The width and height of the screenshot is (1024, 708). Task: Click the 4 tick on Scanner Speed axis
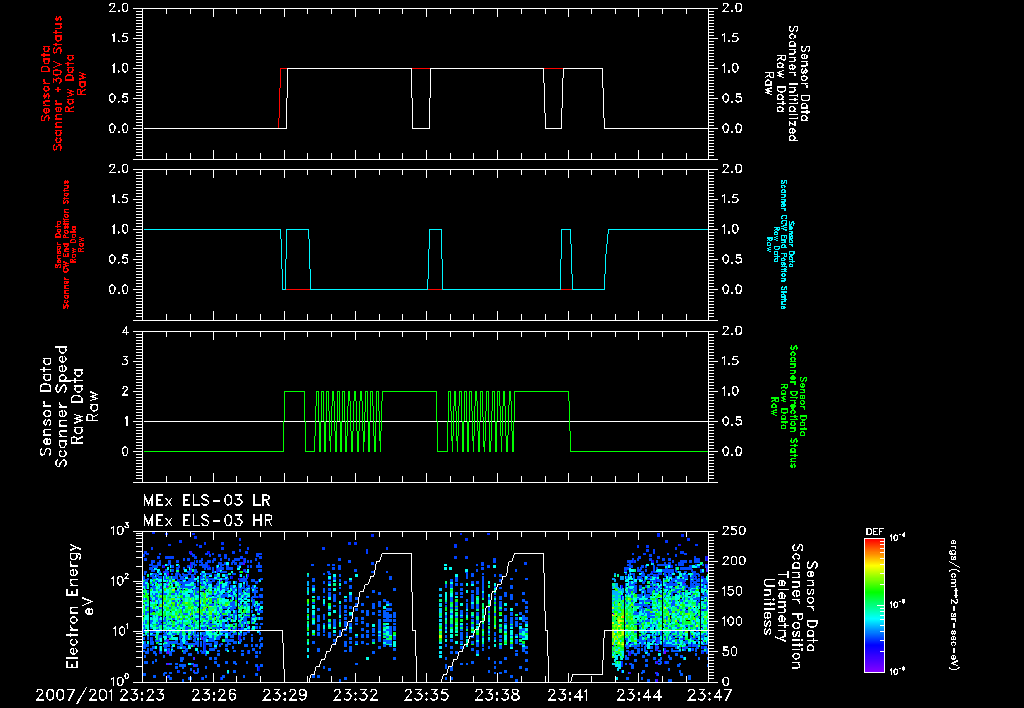(125, 331)
